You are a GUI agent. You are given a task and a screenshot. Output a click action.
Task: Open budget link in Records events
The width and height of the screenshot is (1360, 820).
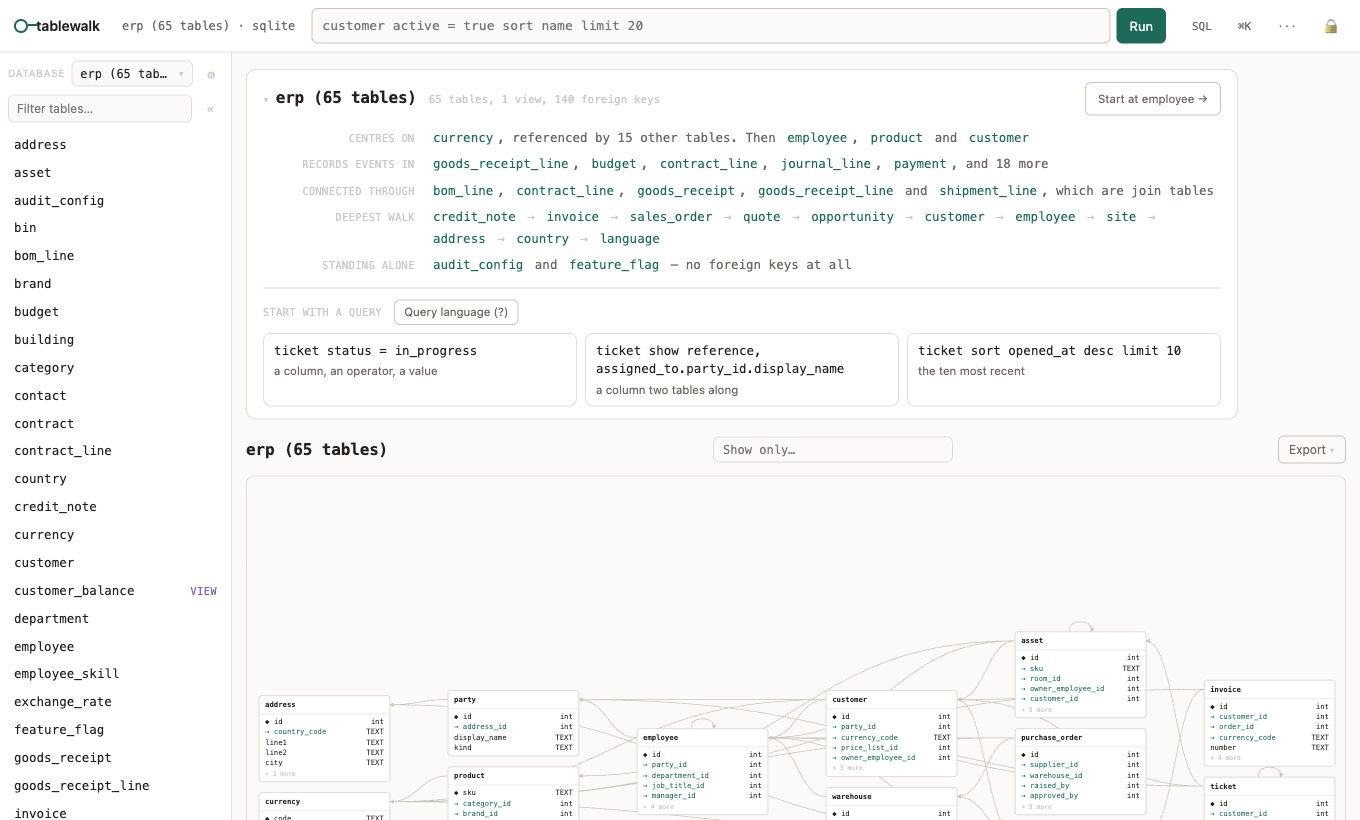click(614, 164)
